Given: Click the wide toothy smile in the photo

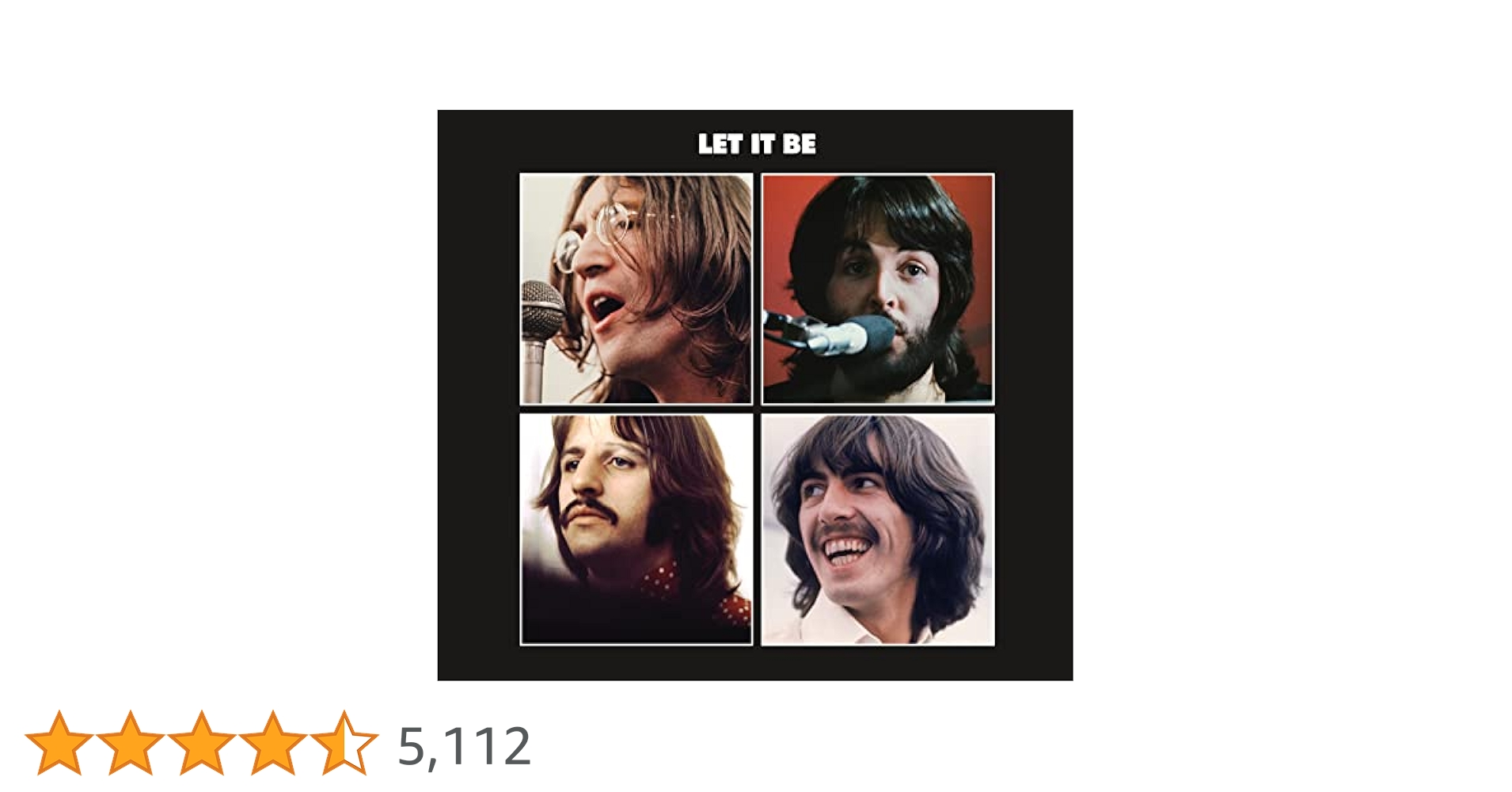Looking at the screenshot, I should point(847,550).
